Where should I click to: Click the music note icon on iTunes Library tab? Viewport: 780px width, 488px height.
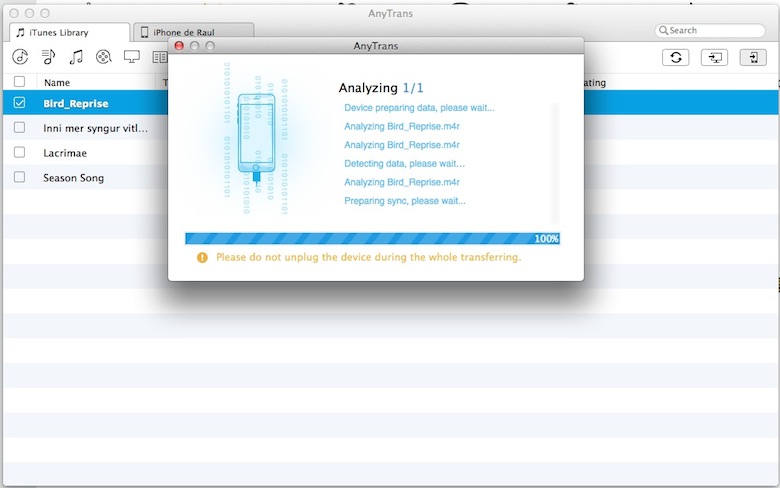pyautogui.click(x=20, y=32)
